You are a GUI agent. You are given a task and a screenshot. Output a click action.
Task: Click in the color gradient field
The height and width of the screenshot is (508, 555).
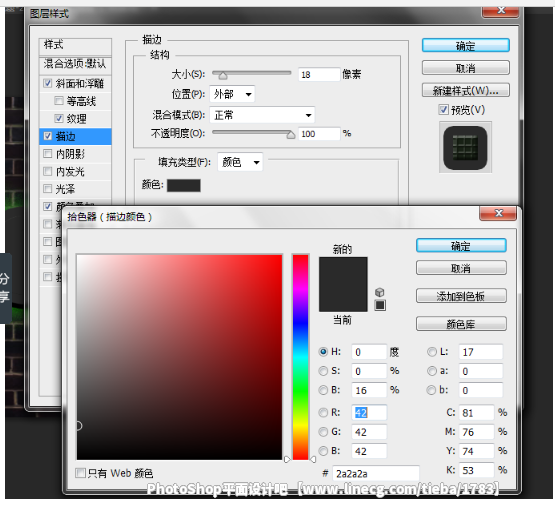179,357
